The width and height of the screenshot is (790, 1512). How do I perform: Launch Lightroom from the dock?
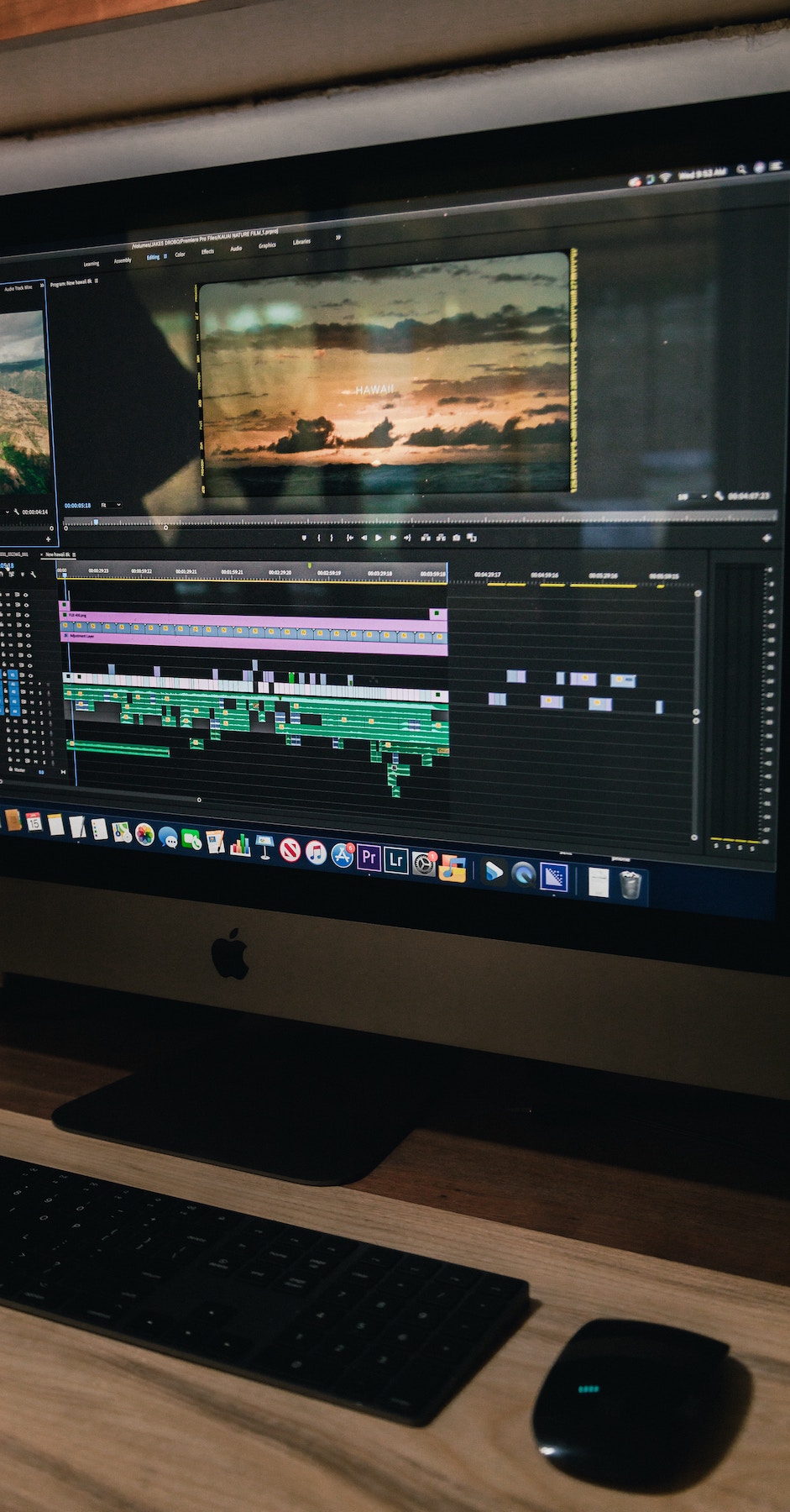coord(396,860)
